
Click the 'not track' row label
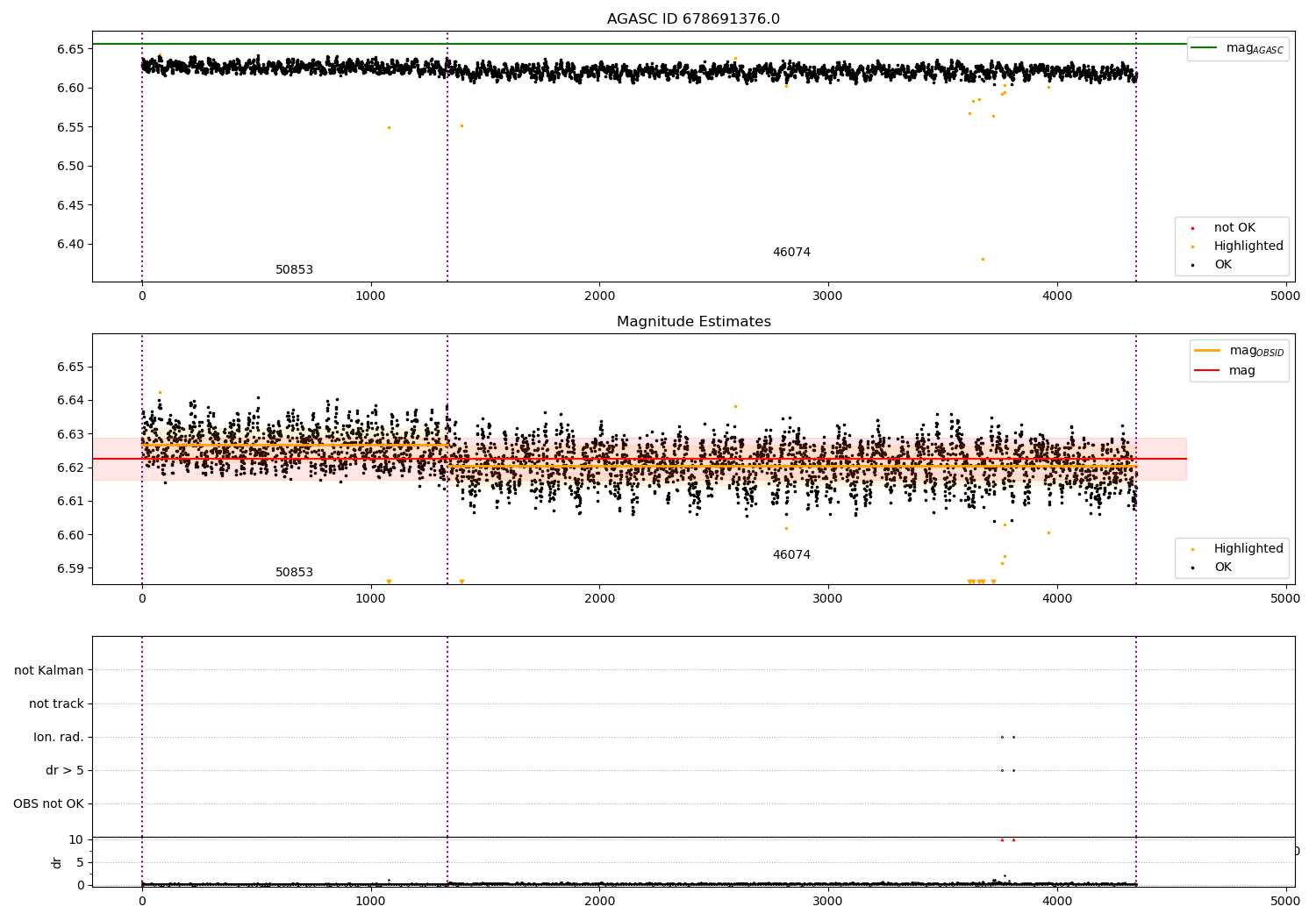56,703
